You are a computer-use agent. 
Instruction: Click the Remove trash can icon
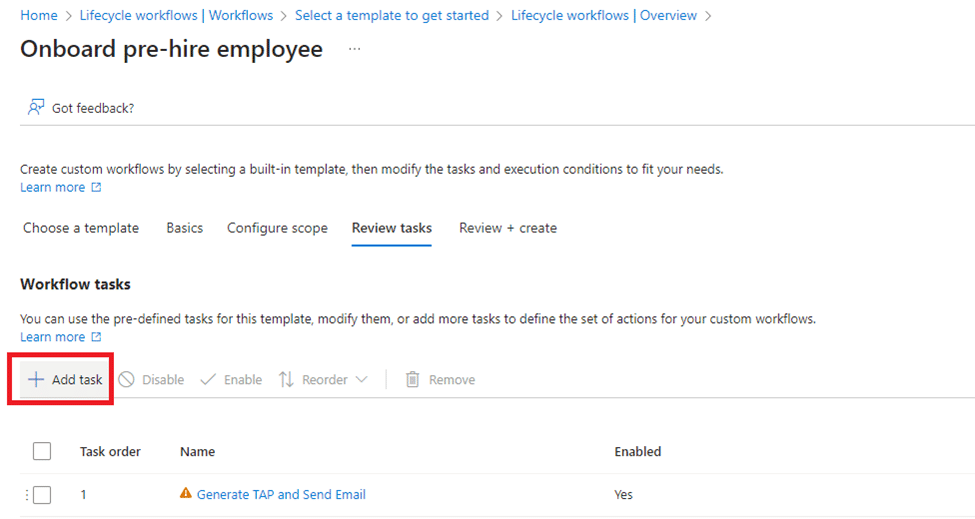(x=412, y=380)
